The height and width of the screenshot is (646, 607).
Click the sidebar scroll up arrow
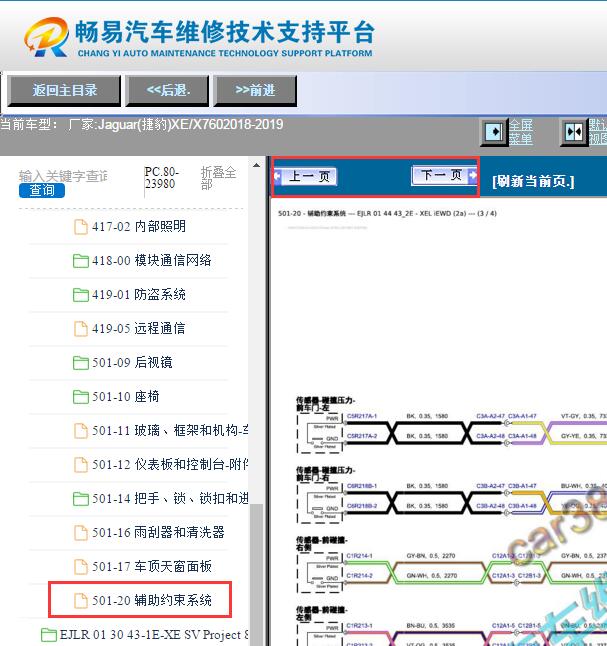tap(256, 166)
